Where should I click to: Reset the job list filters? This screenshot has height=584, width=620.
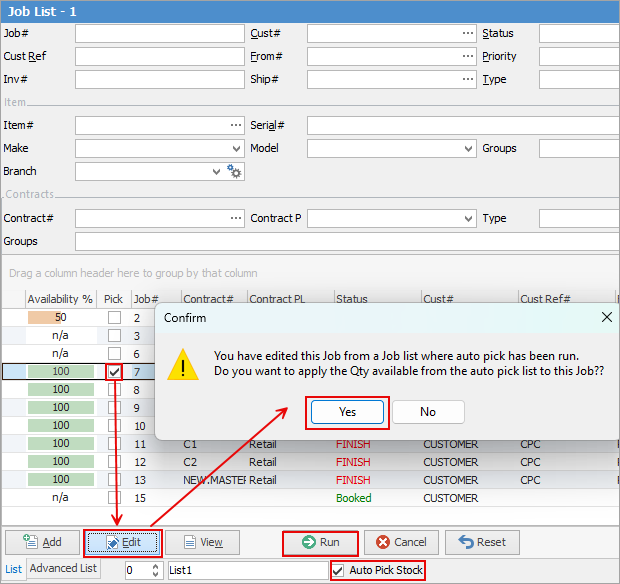(482, 542)
